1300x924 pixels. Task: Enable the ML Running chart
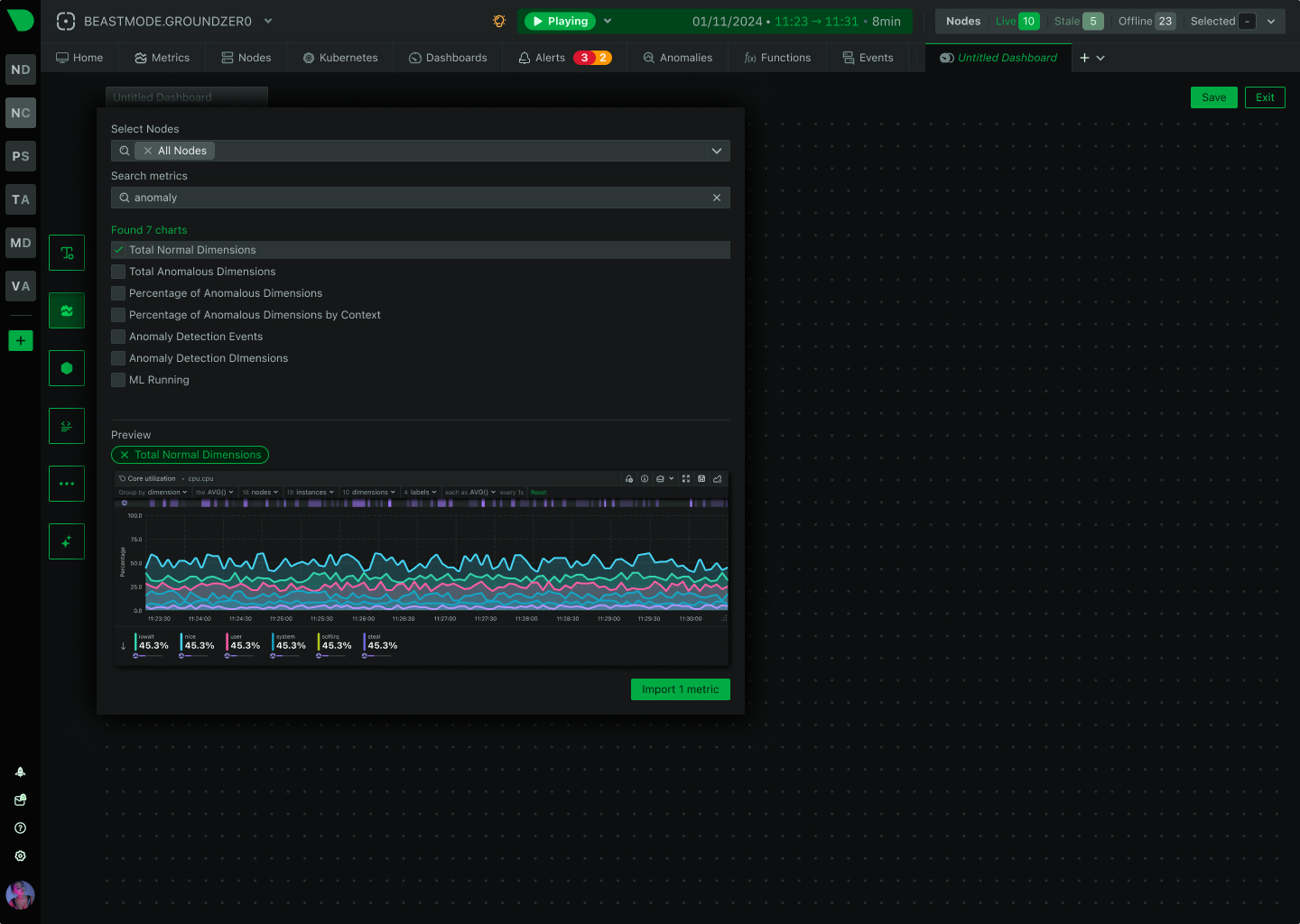click(x=118, y=380)
